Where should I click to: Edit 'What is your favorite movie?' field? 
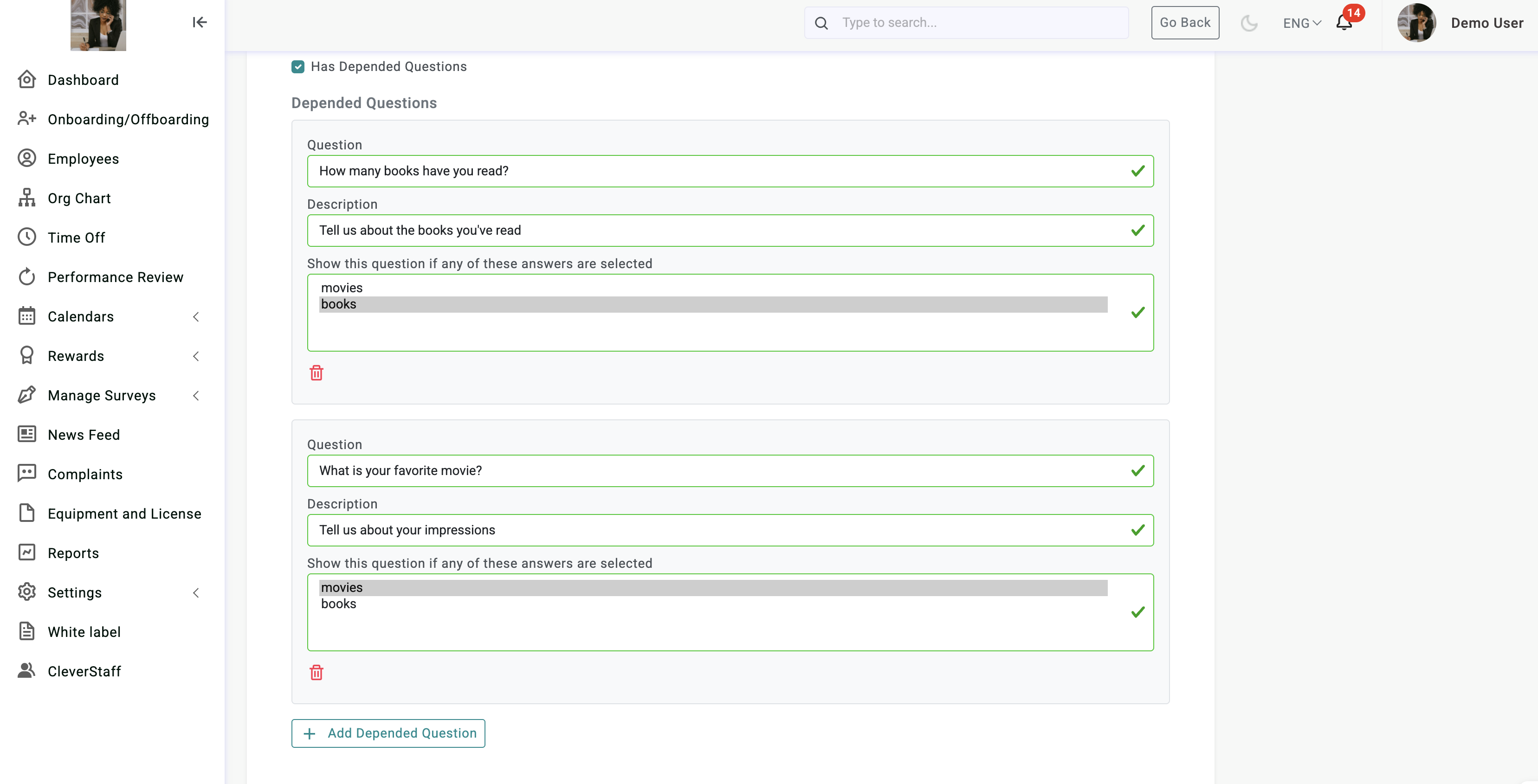(x=730, y=471)
